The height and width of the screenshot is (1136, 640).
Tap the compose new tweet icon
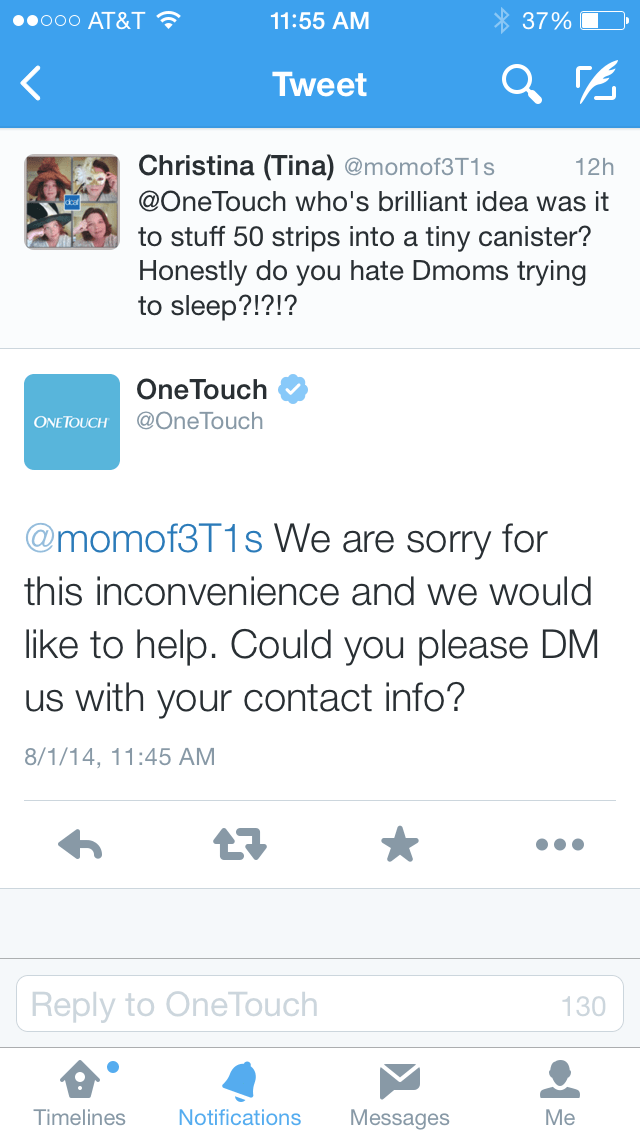tap(596, 85)
